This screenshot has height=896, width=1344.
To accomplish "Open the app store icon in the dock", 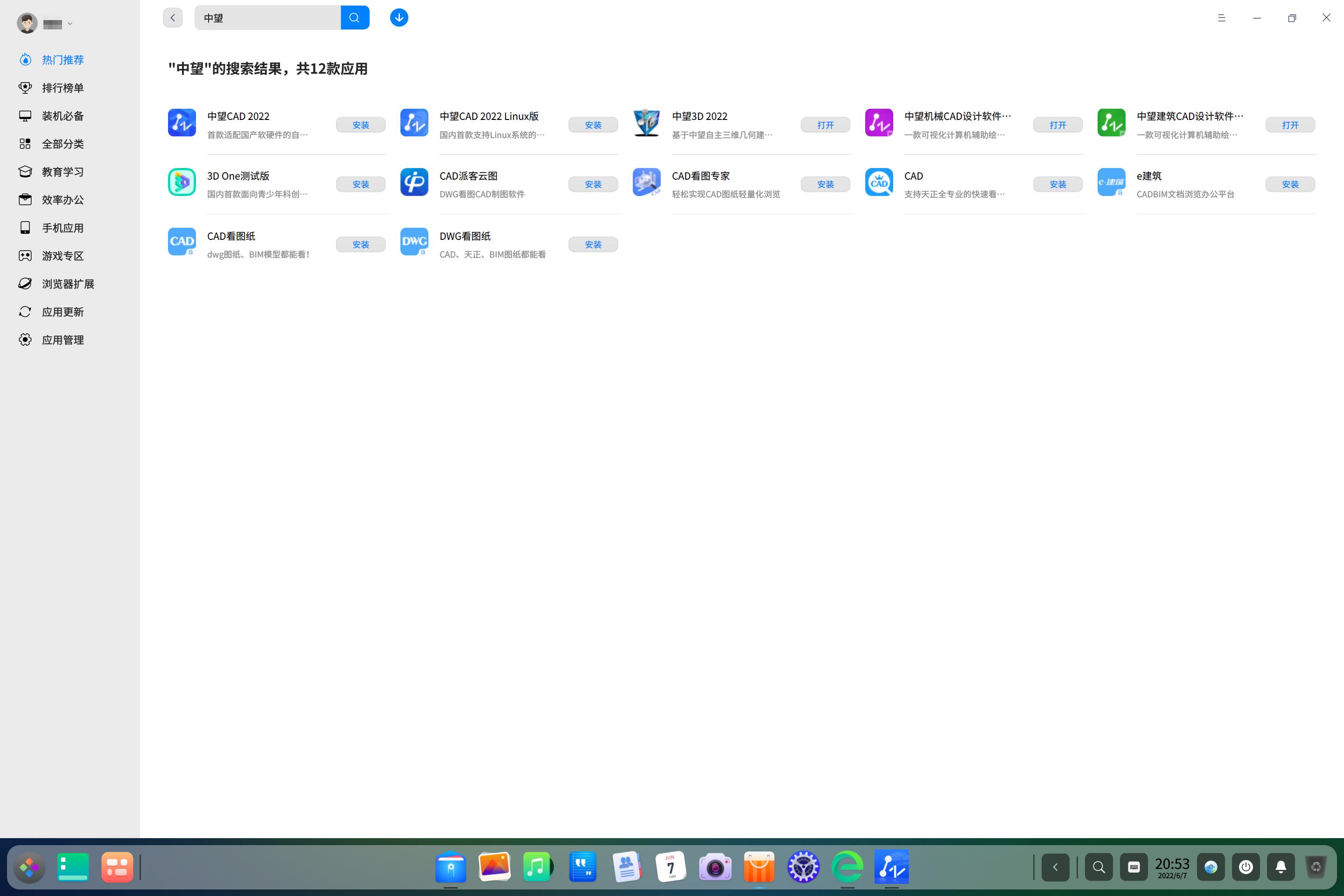I will (x=759, y=867).
